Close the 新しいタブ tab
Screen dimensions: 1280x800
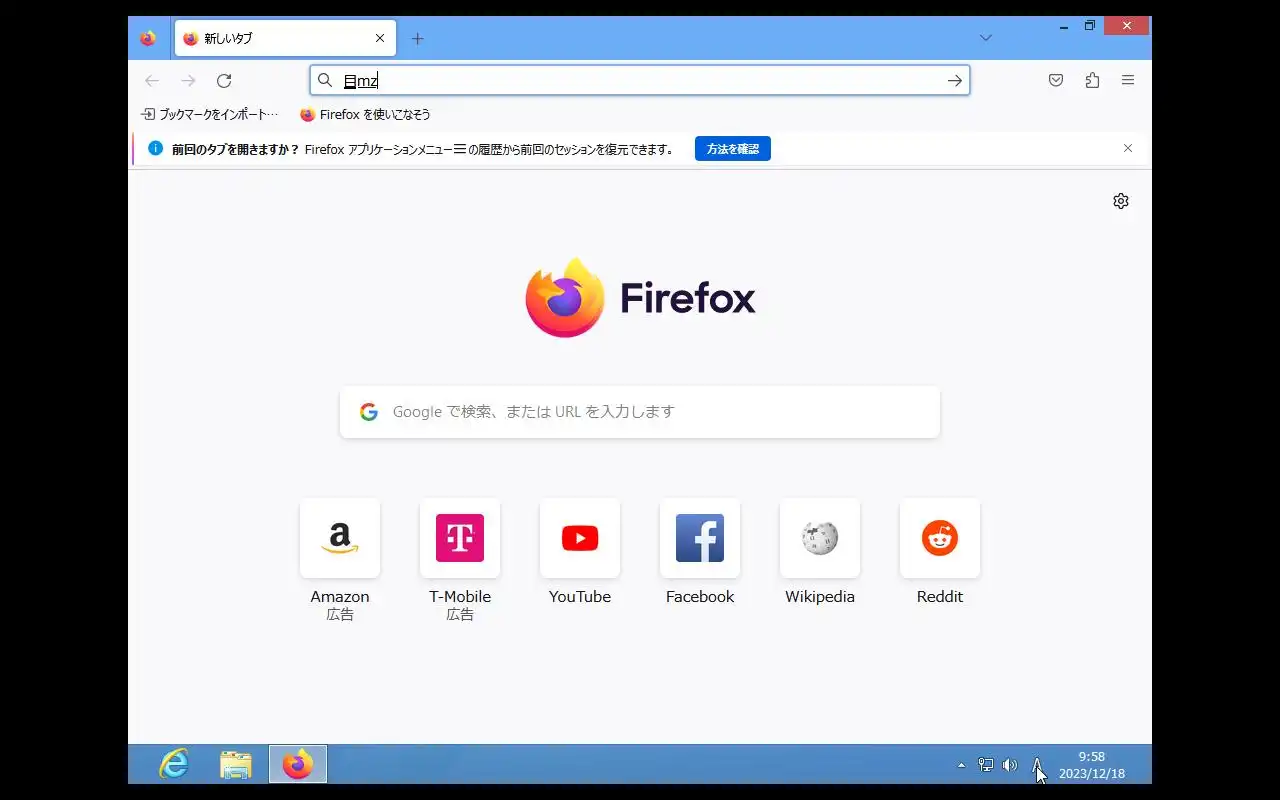click(x=380, y=39)
